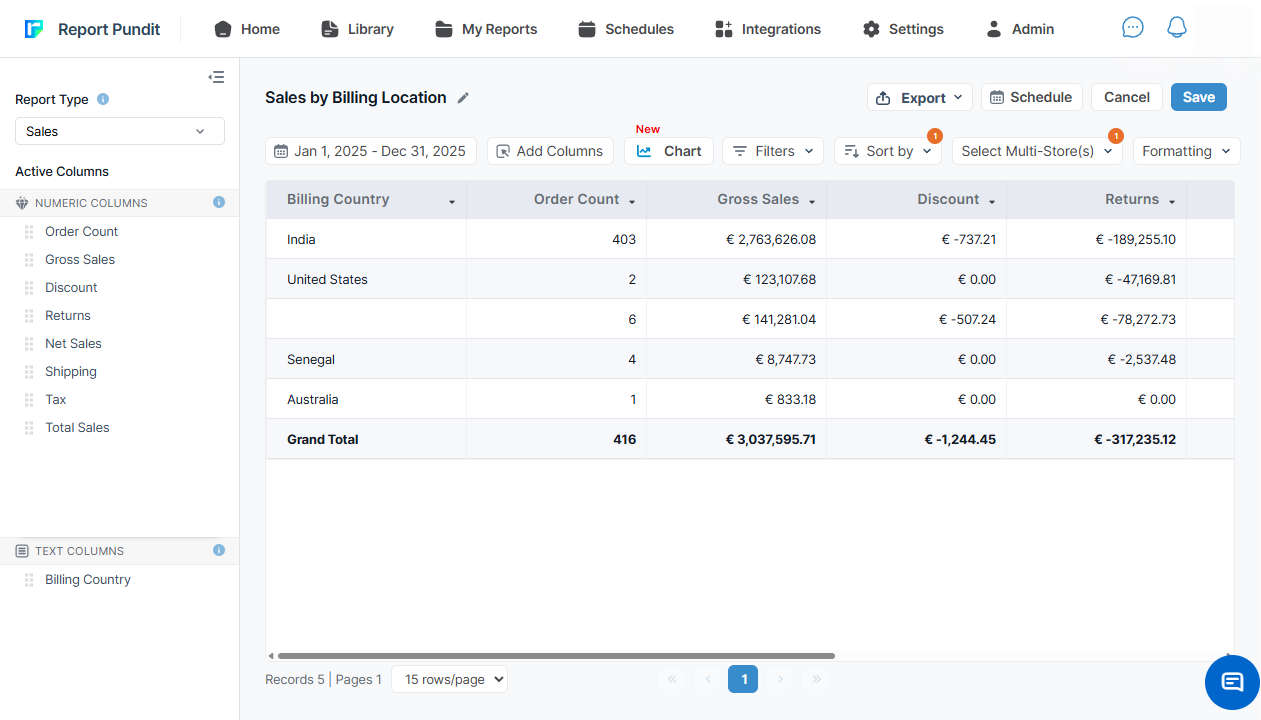Click the Text Columns list icon
Viewport: 1261px width, 720px height.
(x=22, y=551)
